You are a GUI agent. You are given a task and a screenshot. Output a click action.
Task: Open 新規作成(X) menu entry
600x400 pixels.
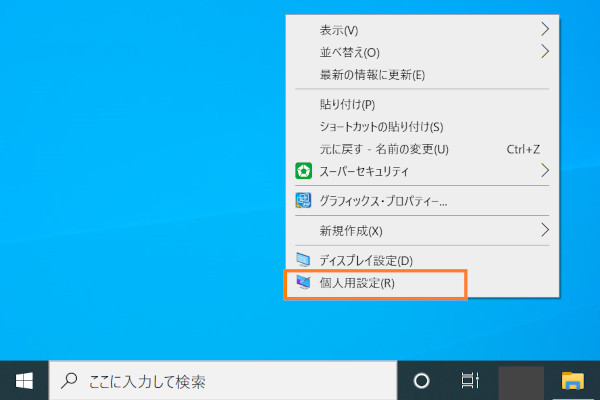tap(422, 230)
